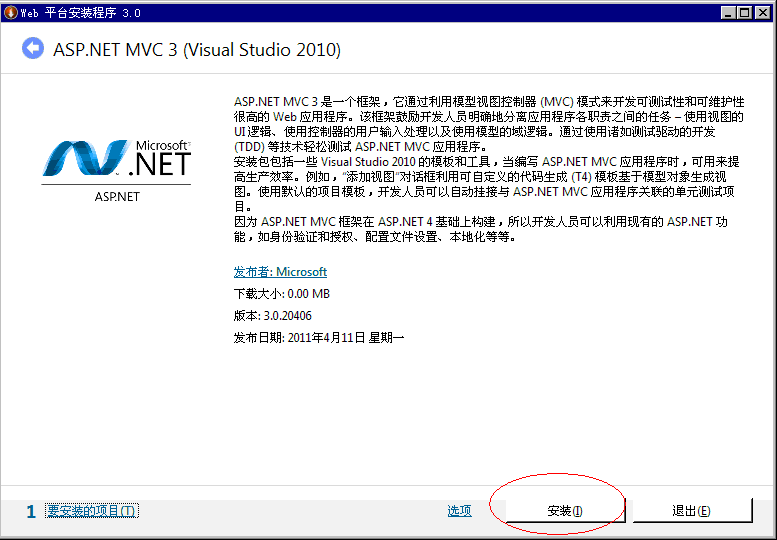Click the blue back arrow icon
777x540 pixels.
click(33, 49)
